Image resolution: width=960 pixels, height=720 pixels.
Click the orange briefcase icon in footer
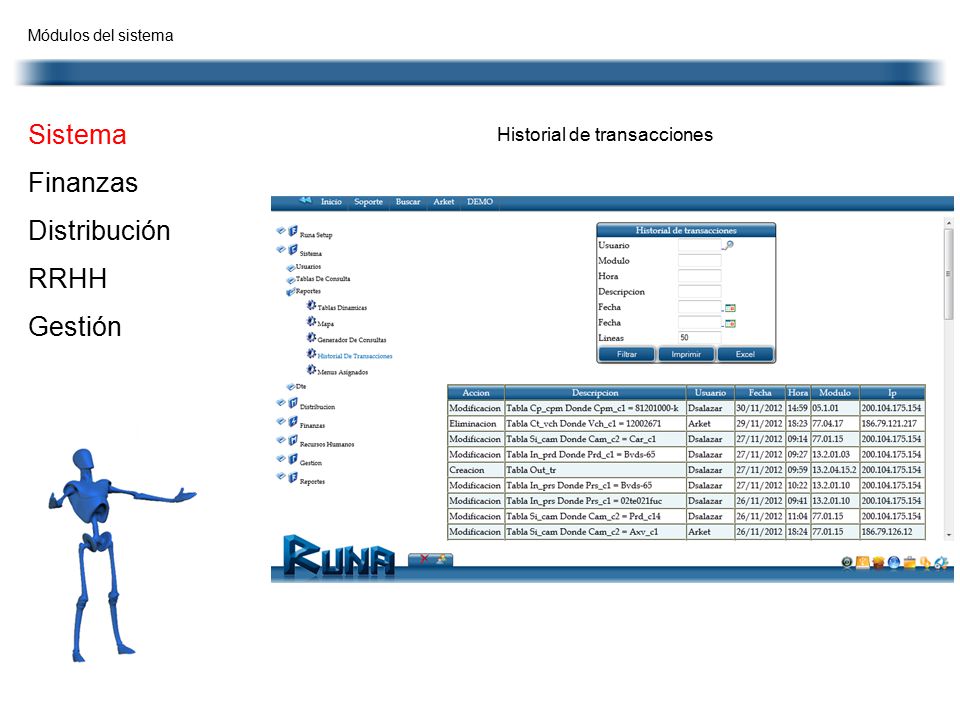coord(909,562)
